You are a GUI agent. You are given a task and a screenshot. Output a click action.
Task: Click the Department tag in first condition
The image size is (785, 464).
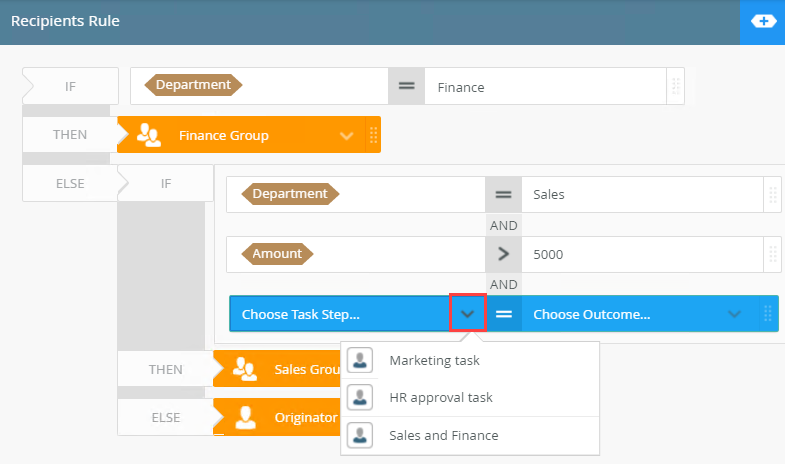point(193,85)
